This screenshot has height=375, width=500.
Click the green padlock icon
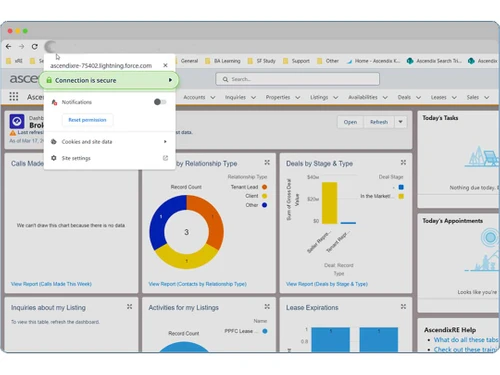pyautogui.click(x=49, y=80)
